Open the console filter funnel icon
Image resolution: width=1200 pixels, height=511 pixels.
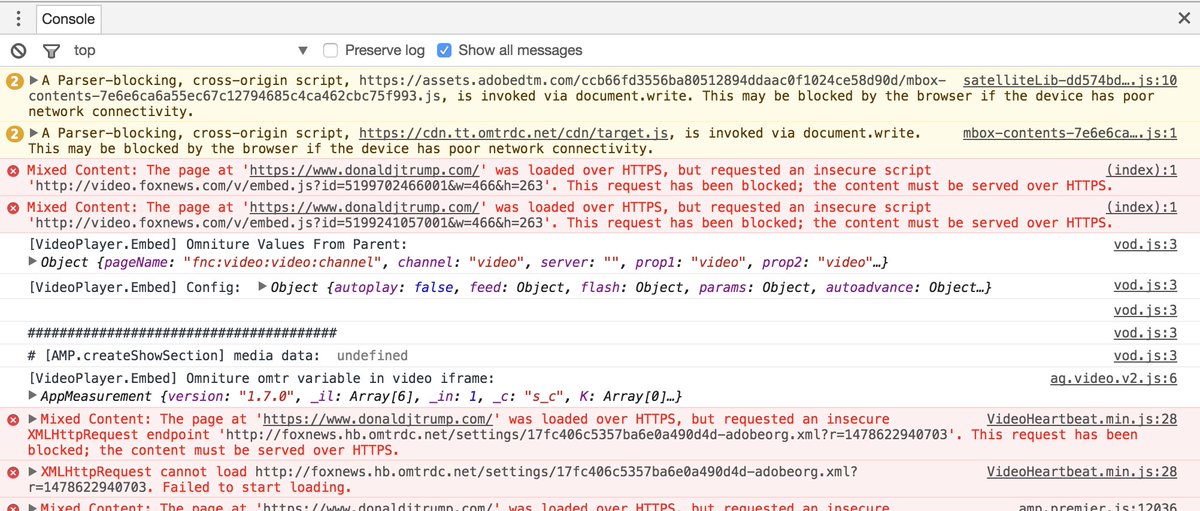[x=51, y=51]
